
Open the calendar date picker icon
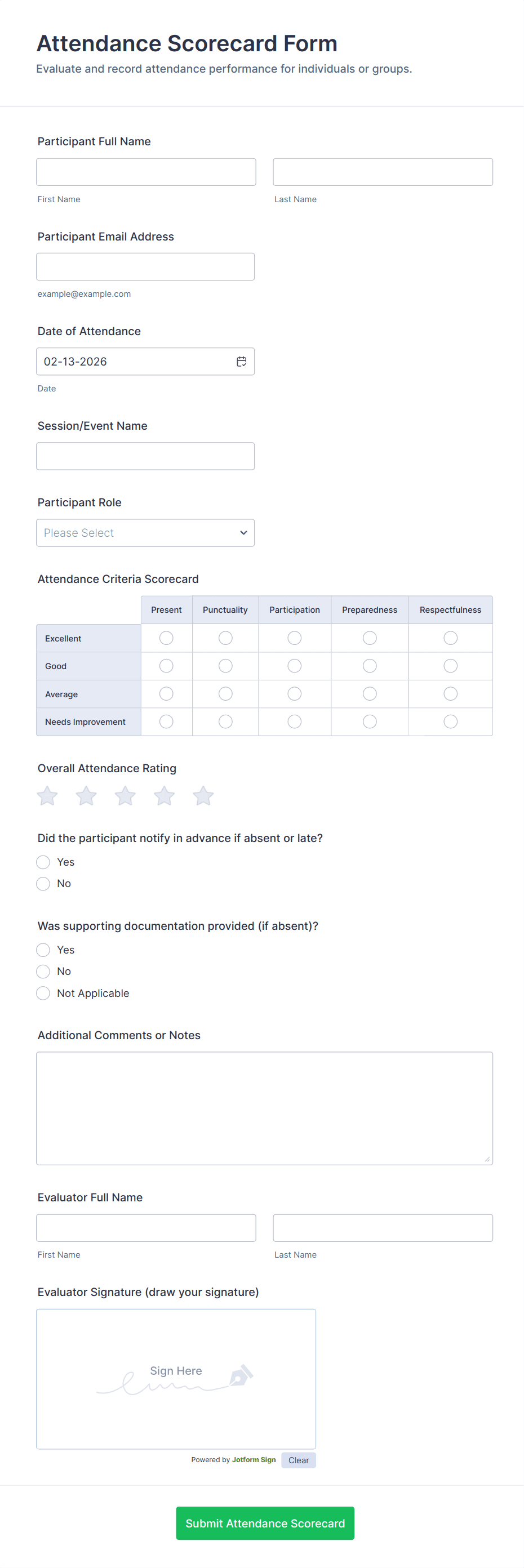[x=242, y=362]
